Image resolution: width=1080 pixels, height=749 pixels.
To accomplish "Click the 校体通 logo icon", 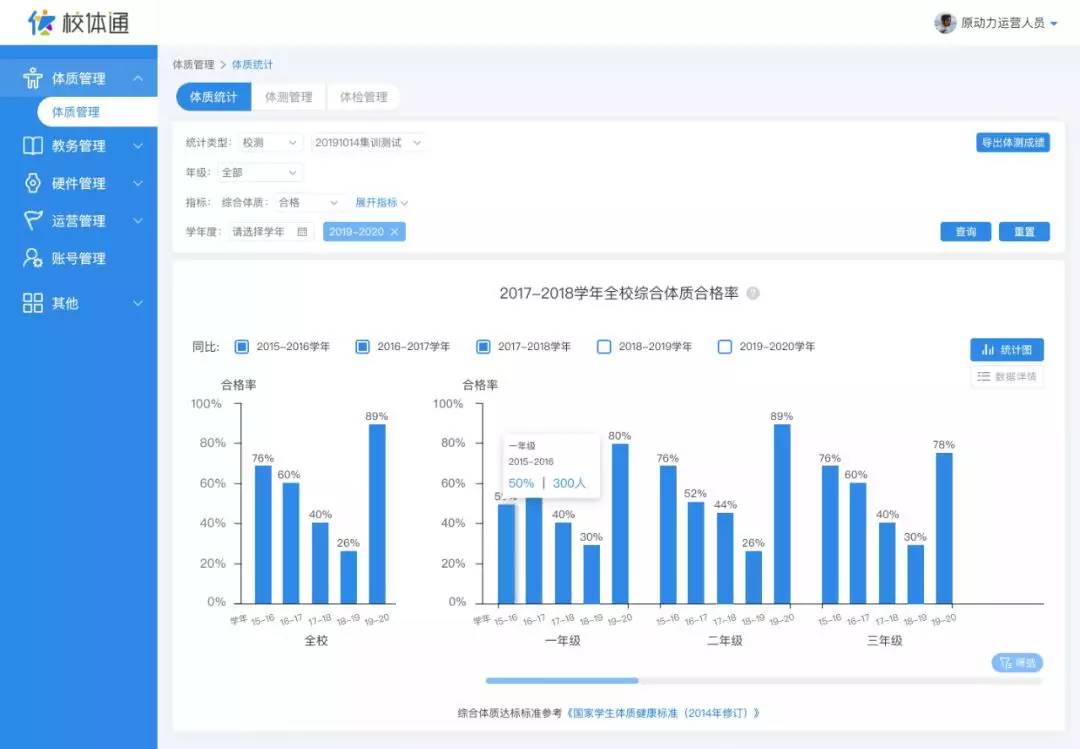I will click(42, 21).
